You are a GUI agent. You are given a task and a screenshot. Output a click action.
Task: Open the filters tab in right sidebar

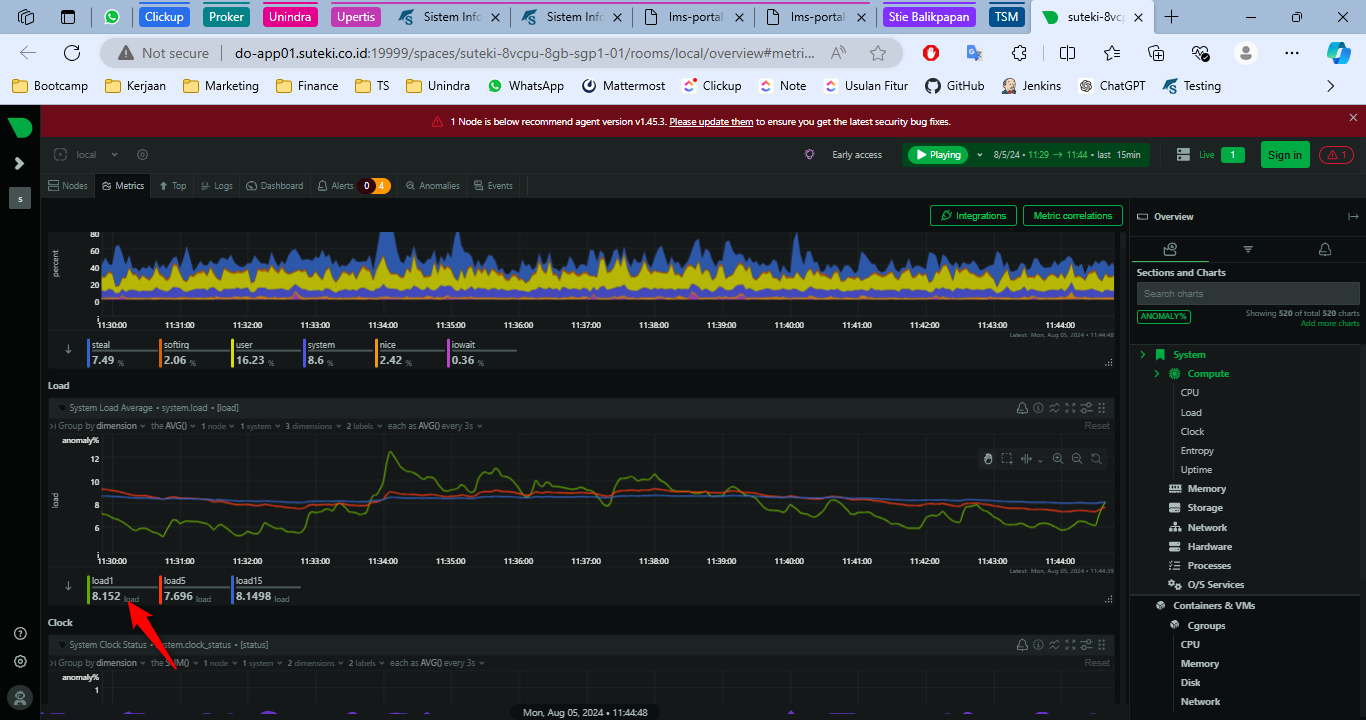(1248, 249)
